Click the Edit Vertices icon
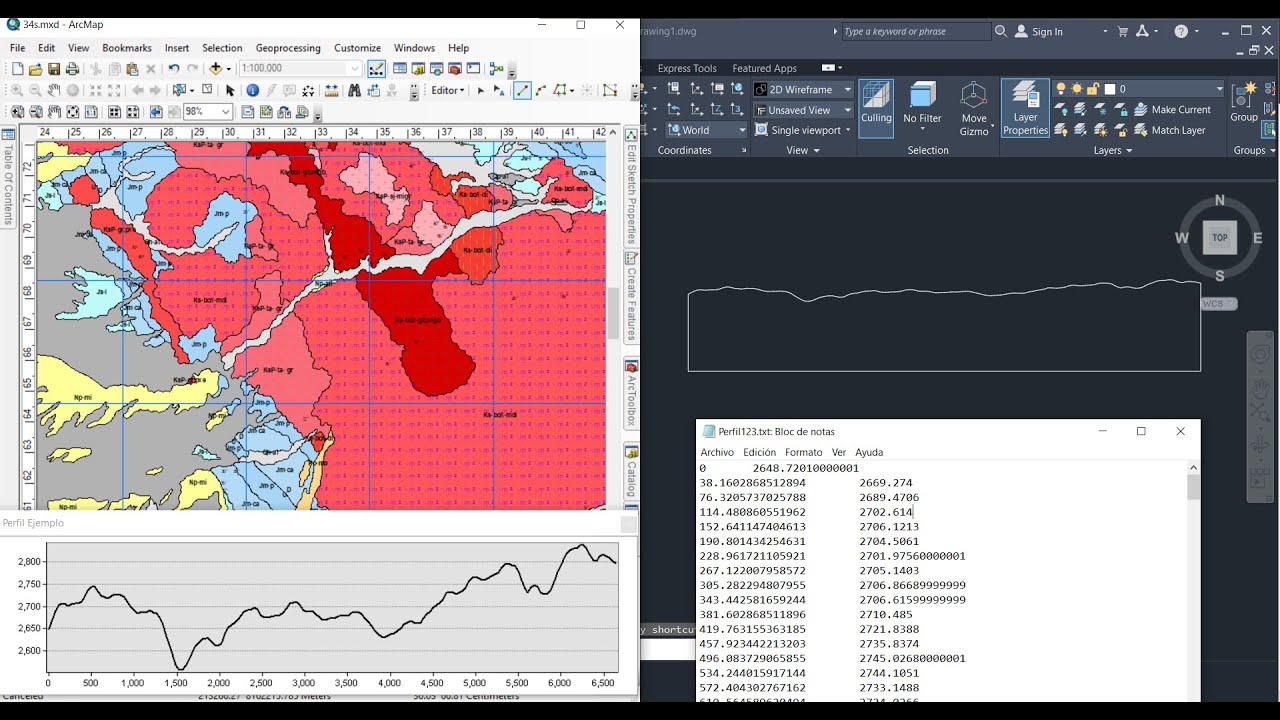The image size is (1280, 720). pos(609,90)
